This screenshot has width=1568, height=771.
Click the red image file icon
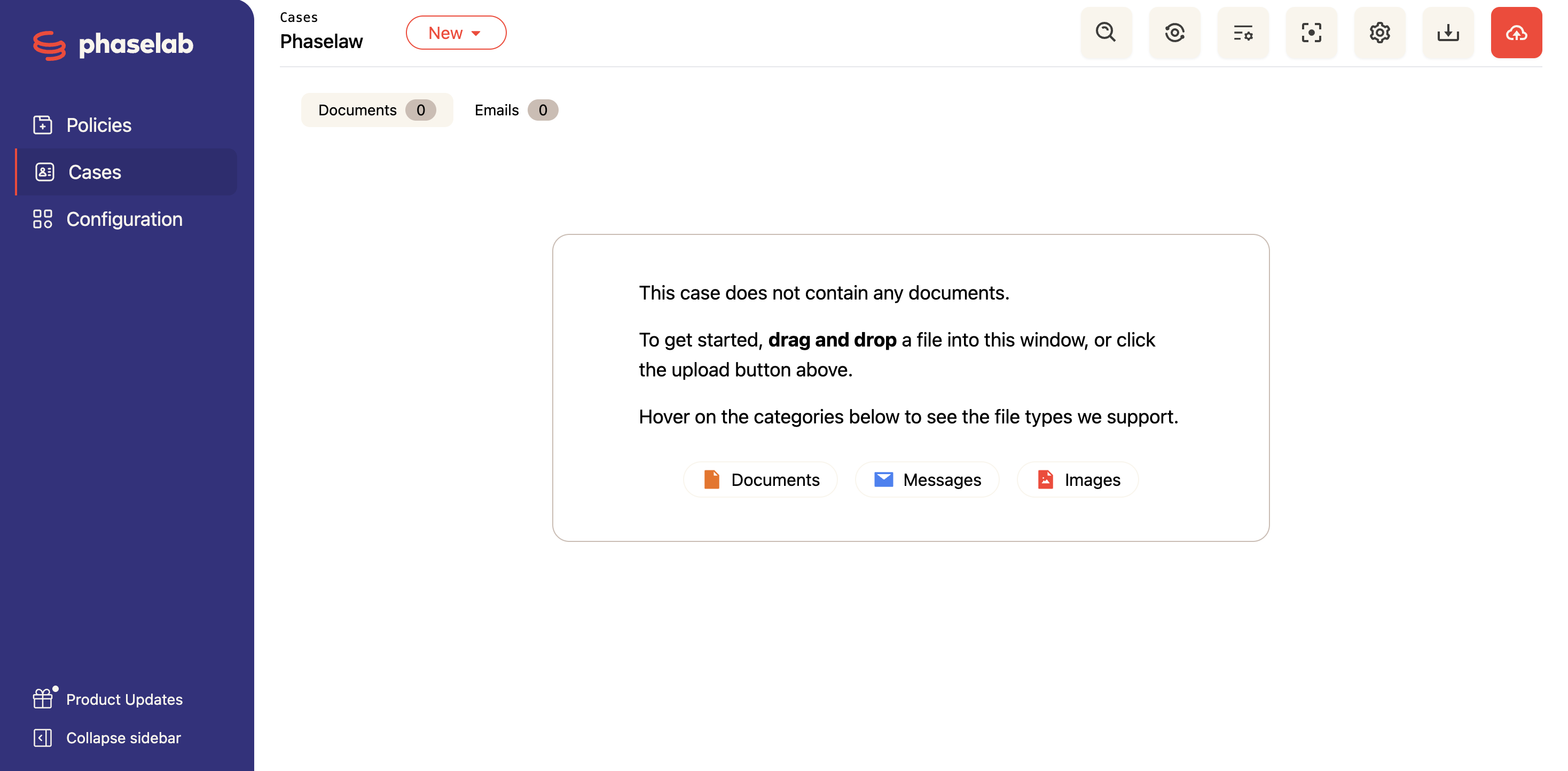coord(1045,479)
